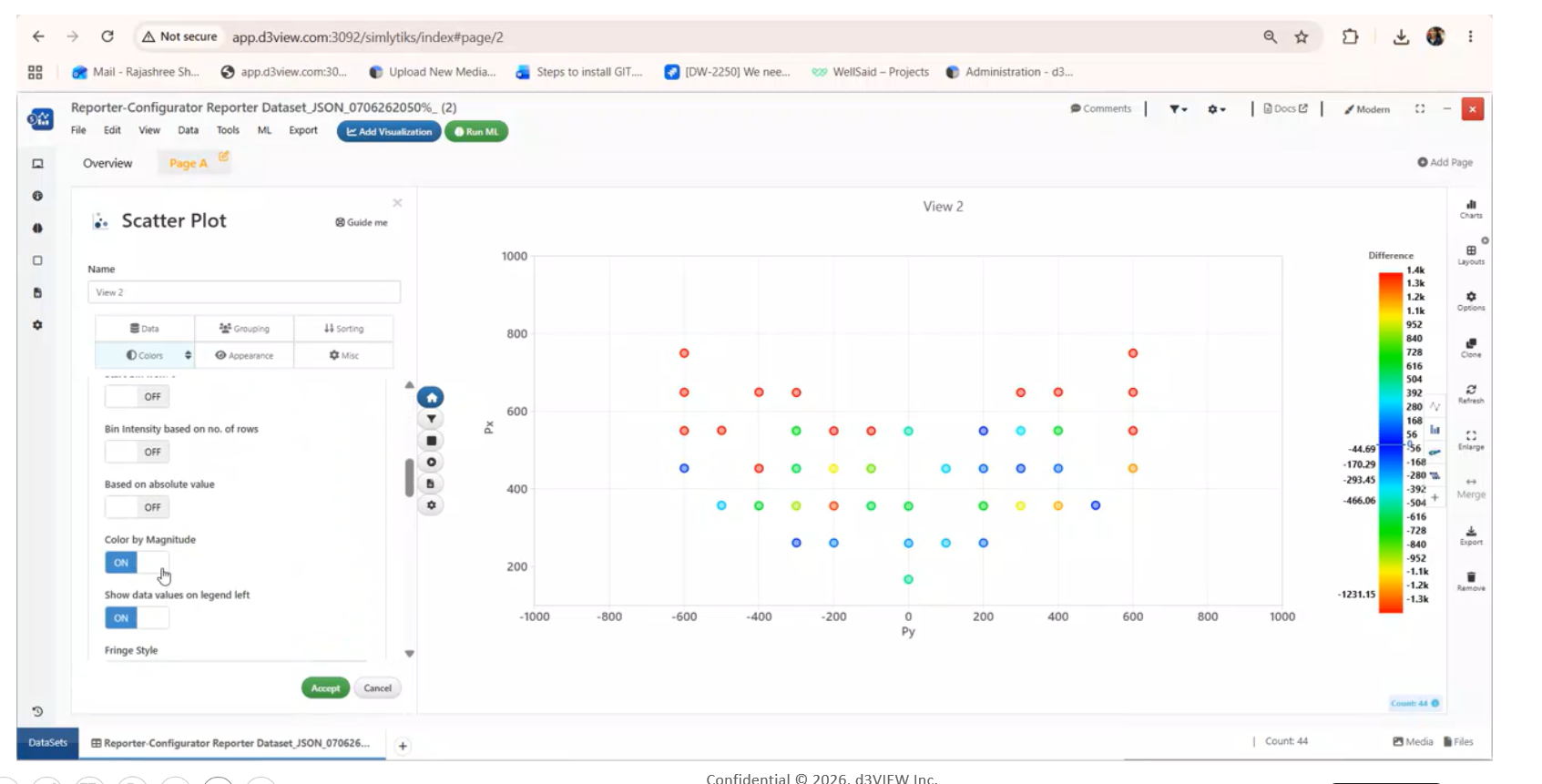The height and width of the screenshot is (784, 1542).
Task: Open the Charts panel icon
Action: [1471, 209]
